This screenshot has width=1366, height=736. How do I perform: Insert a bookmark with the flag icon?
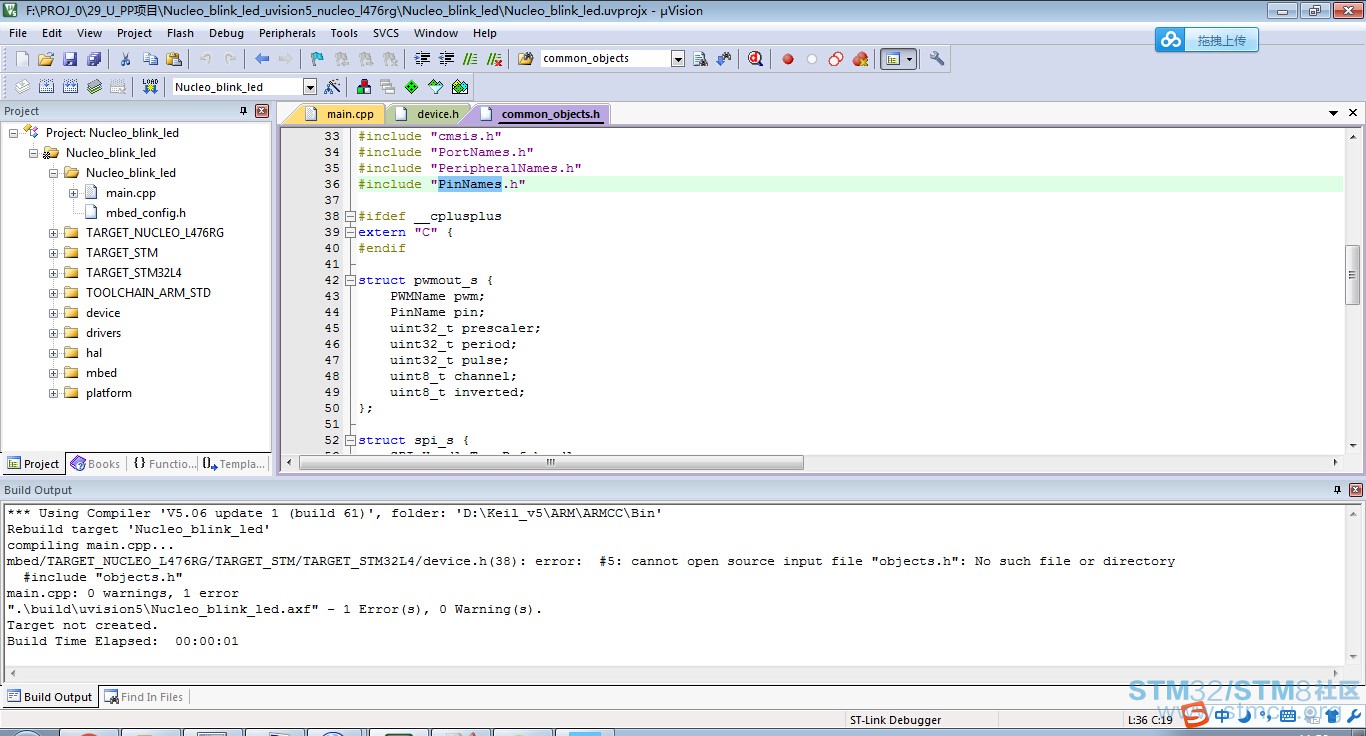[317, 59]
